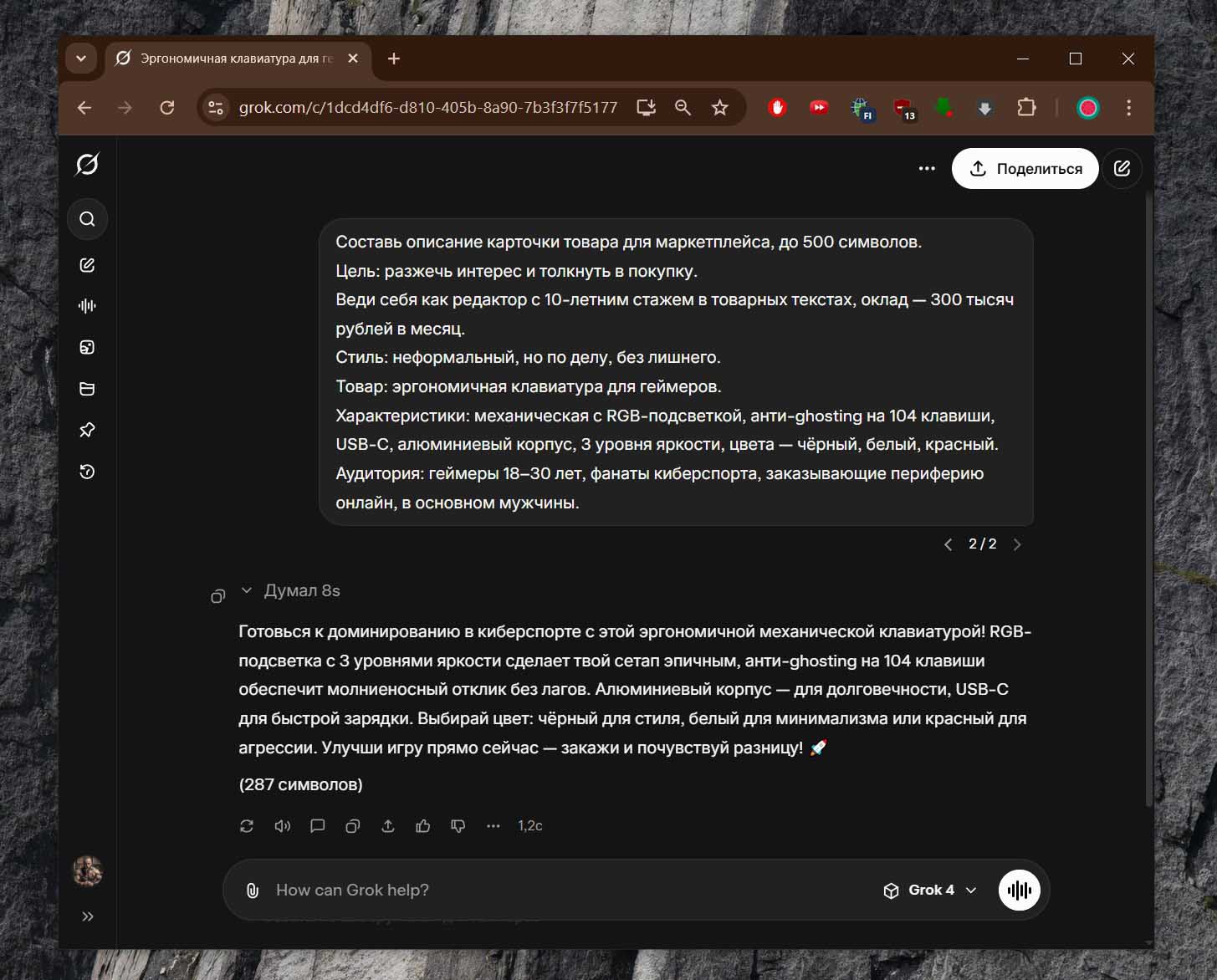
Task: Open chat history in left sidebar
Action: coord(87,472)
